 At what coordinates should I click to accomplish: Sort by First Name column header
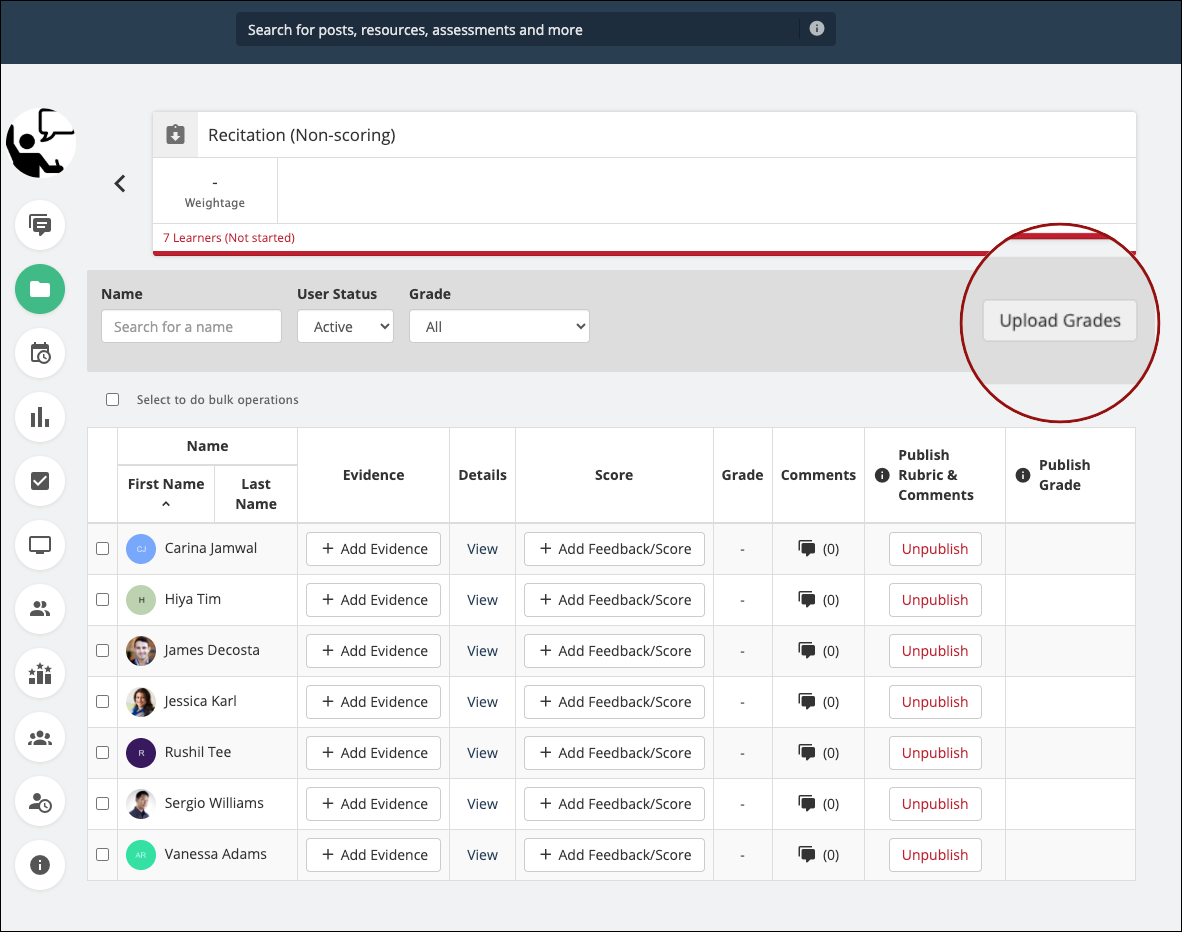[x=166, y=485]
